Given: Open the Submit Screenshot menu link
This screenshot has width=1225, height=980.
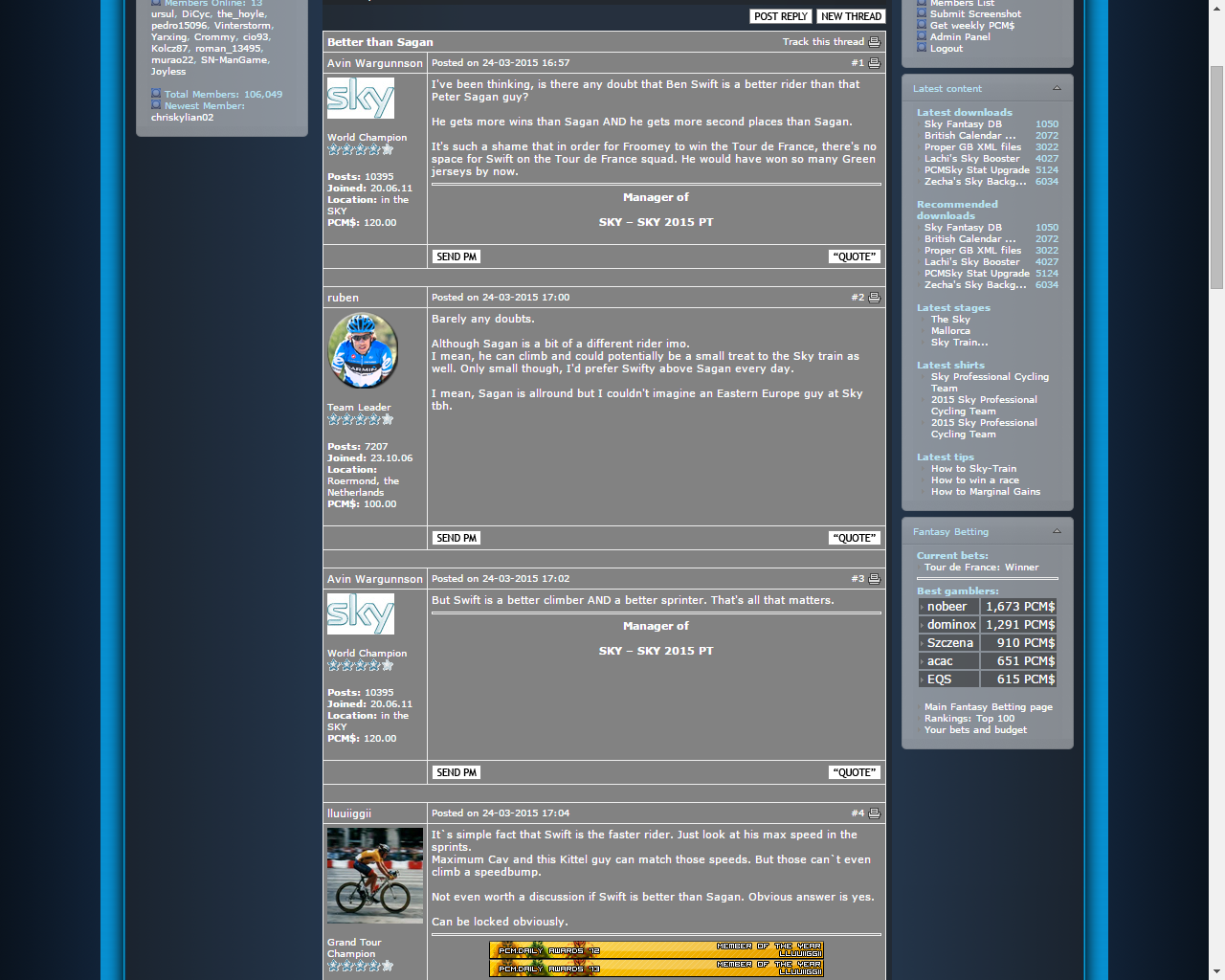Looking at the screenshot, I should pos(975,14).
